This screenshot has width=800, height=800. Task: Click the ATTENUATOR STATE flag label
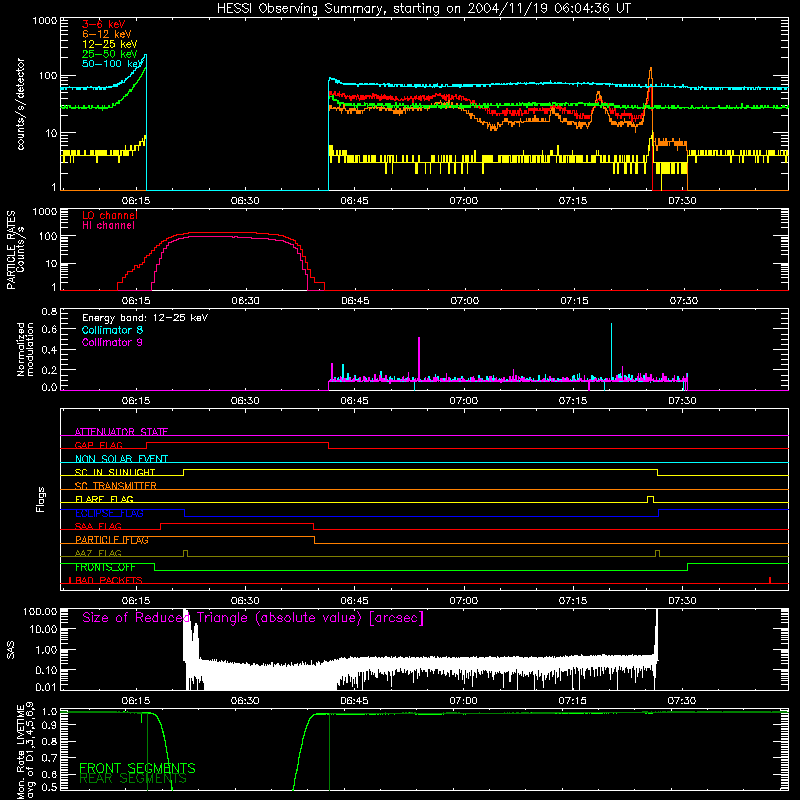(121, 432)
